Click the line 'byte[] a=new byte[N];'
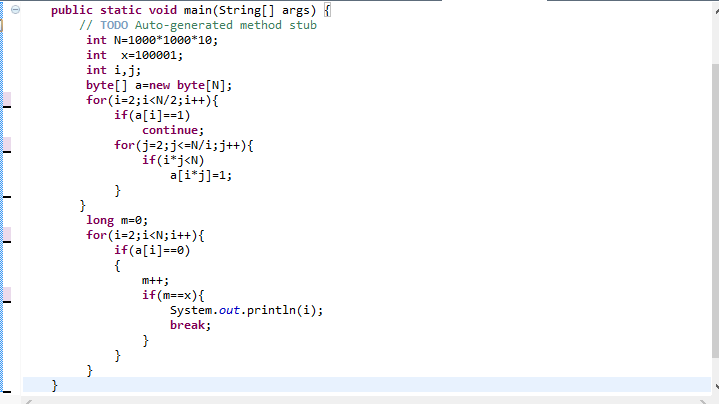The image size is (719, 404). click(159, 85)
